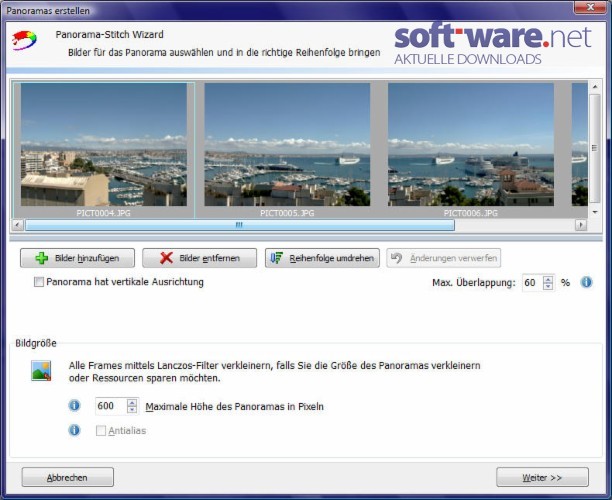
Task: Click the red X icon on Bilder entfernen
Action: 166,258
